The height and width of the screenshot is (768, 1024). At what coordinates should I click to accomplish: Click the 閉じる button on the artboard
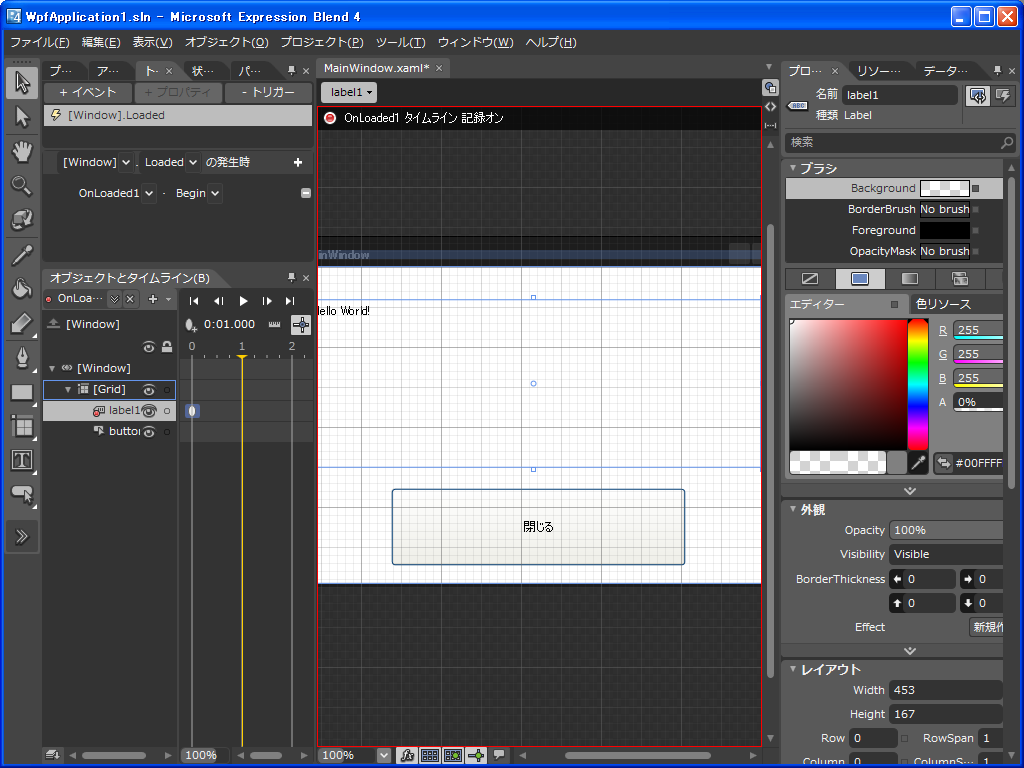(538, 526)
